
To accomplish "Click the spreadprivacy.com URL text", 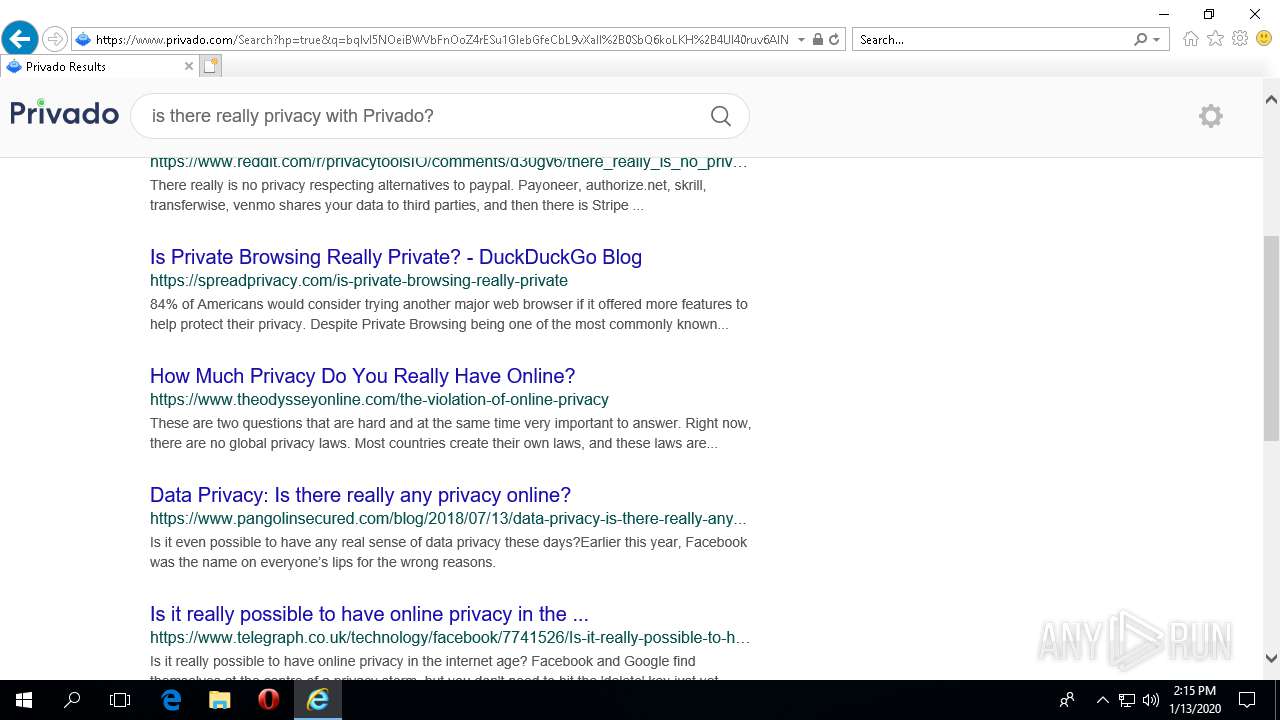I will pyautogui.click(x=359, y=281).
